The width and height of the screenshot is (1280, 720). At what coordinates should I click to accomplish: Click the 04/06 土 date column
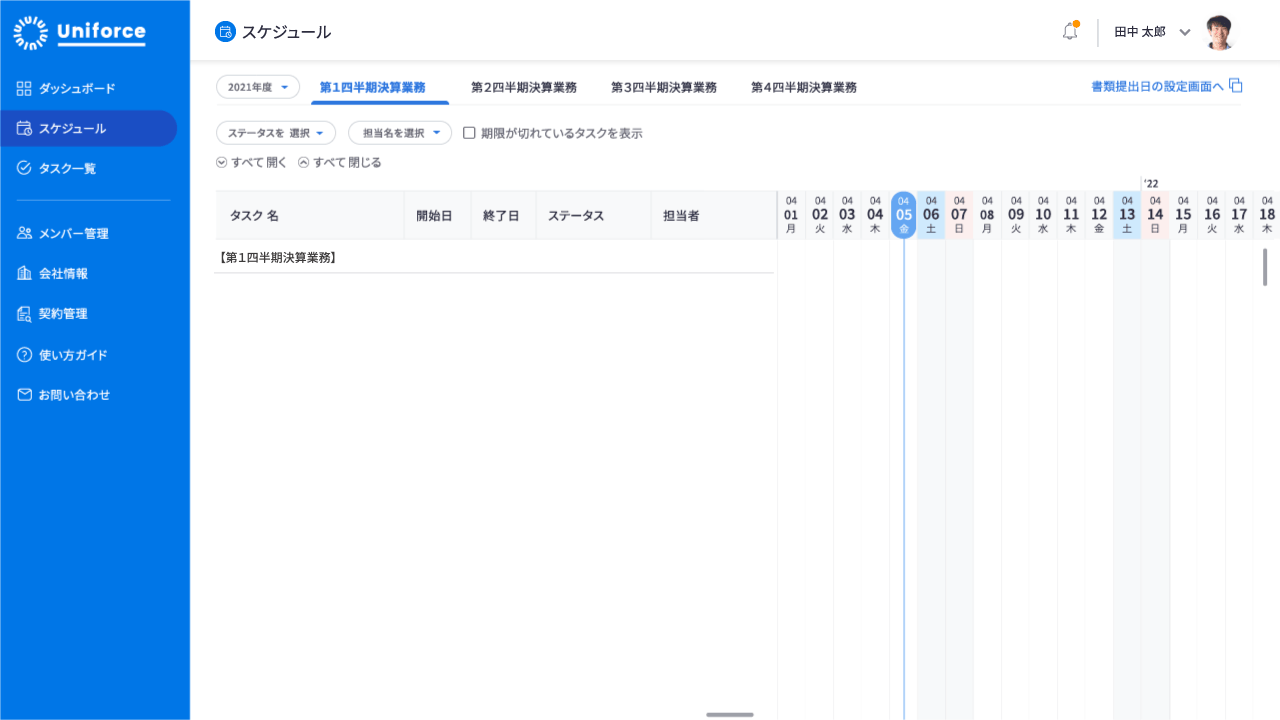[x=931, y=214]
